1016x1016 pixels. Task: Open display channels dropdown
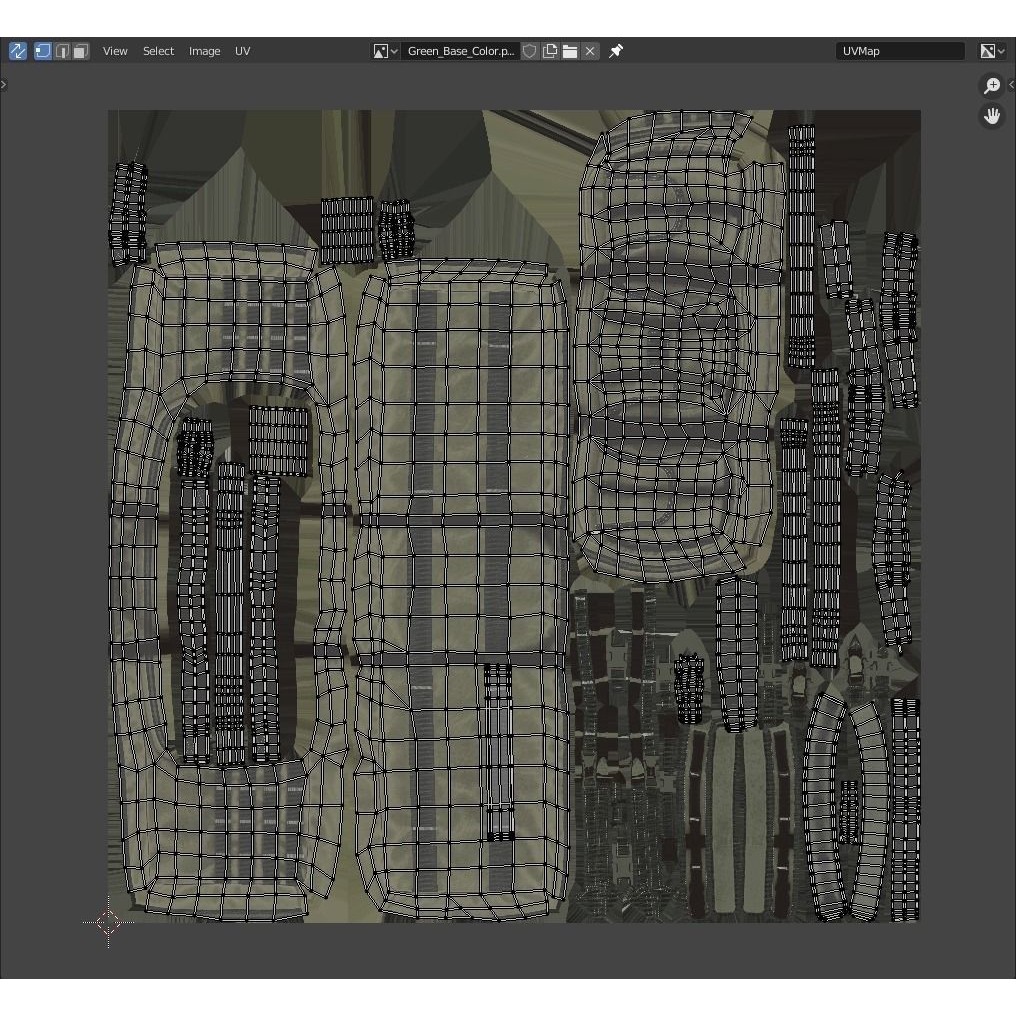point(992,51)
